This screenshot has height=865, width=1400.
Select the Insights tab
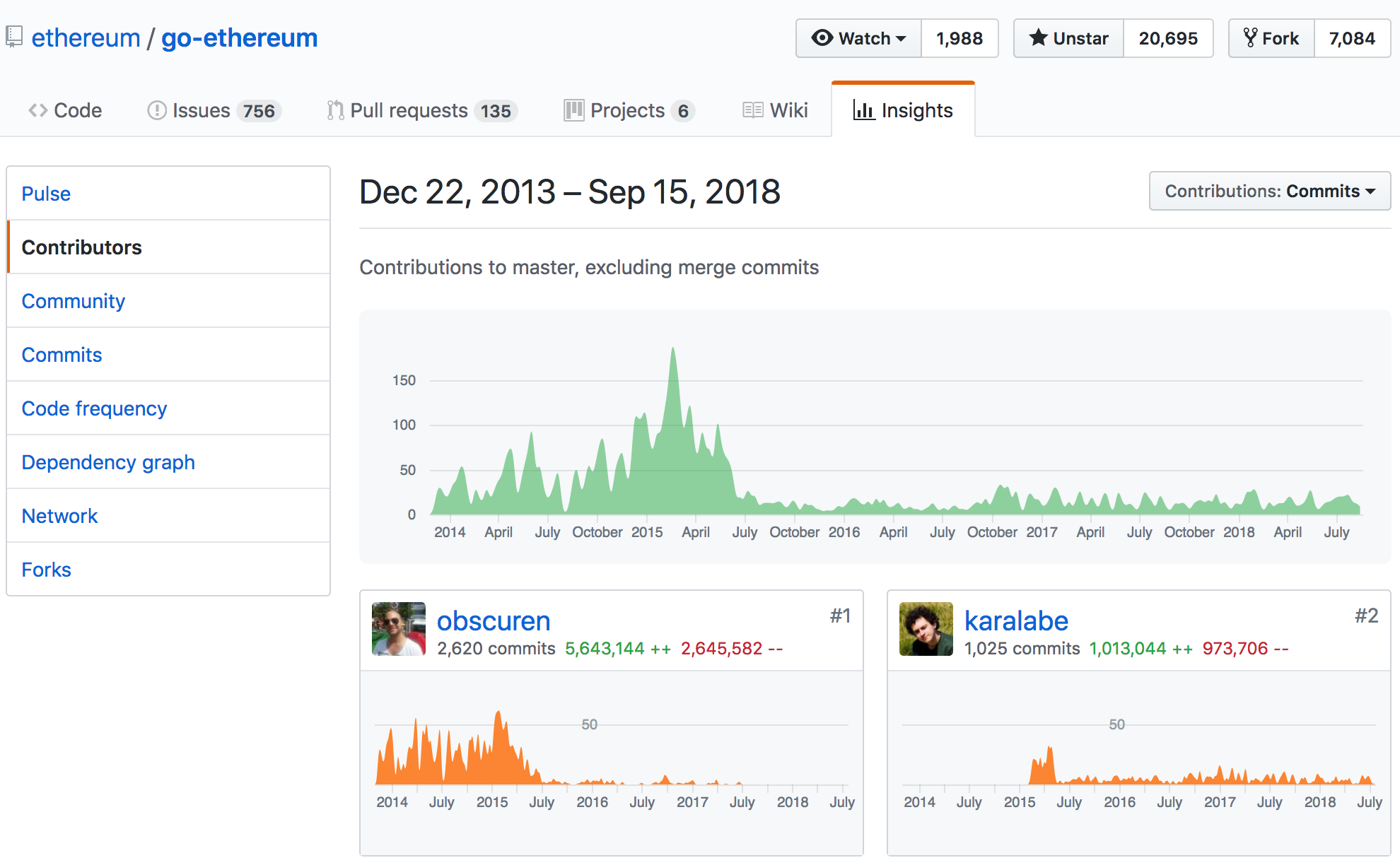pos(903,110)
